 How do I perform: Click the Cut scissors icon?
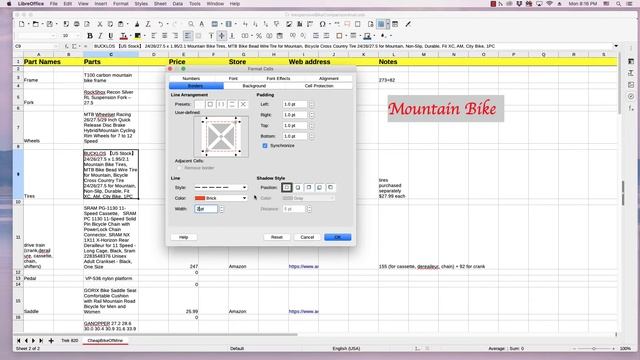(x=100, y=24)
